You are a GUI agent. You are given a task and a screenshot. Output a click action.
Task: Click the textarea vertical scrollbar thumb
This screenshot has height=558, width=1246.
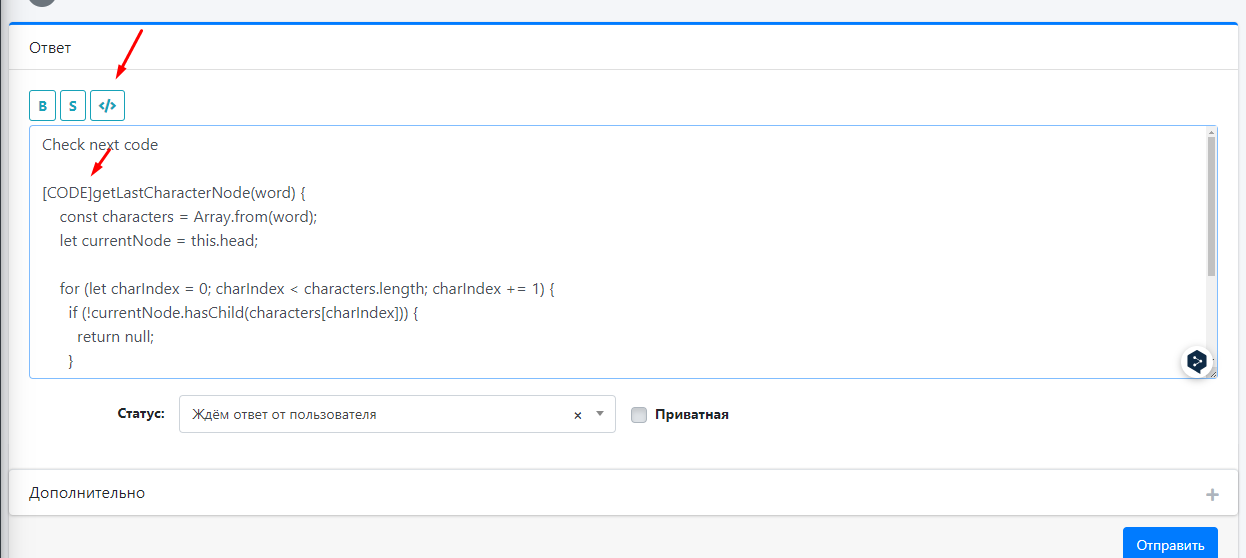click(1212, 206)
